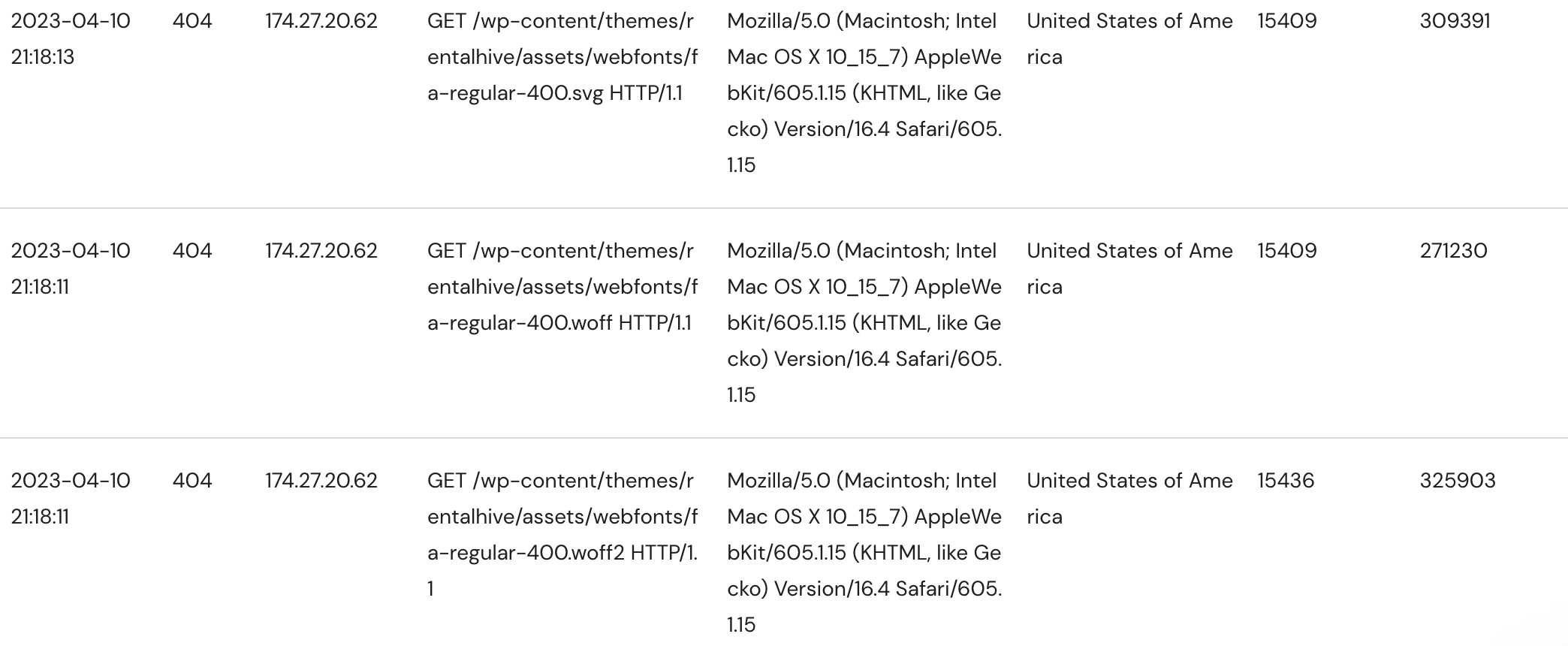Select the fa-regular-400.svg request text
Screen dimensions: 1568x646
tap(562, 57)
